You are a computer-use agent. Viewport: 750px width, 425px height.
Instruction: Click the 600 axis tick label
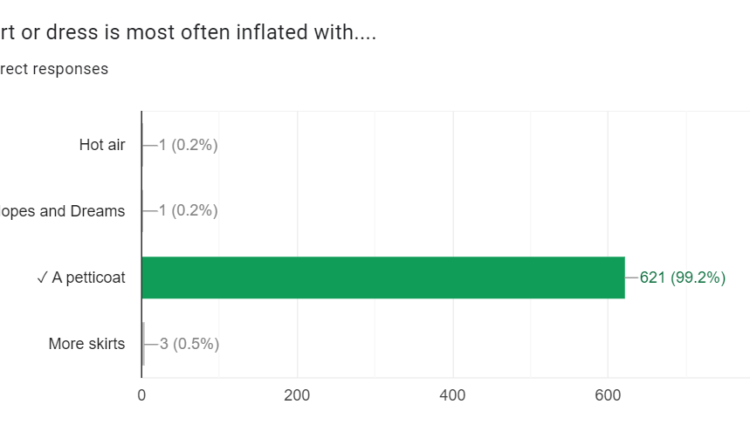coord(609,394)
